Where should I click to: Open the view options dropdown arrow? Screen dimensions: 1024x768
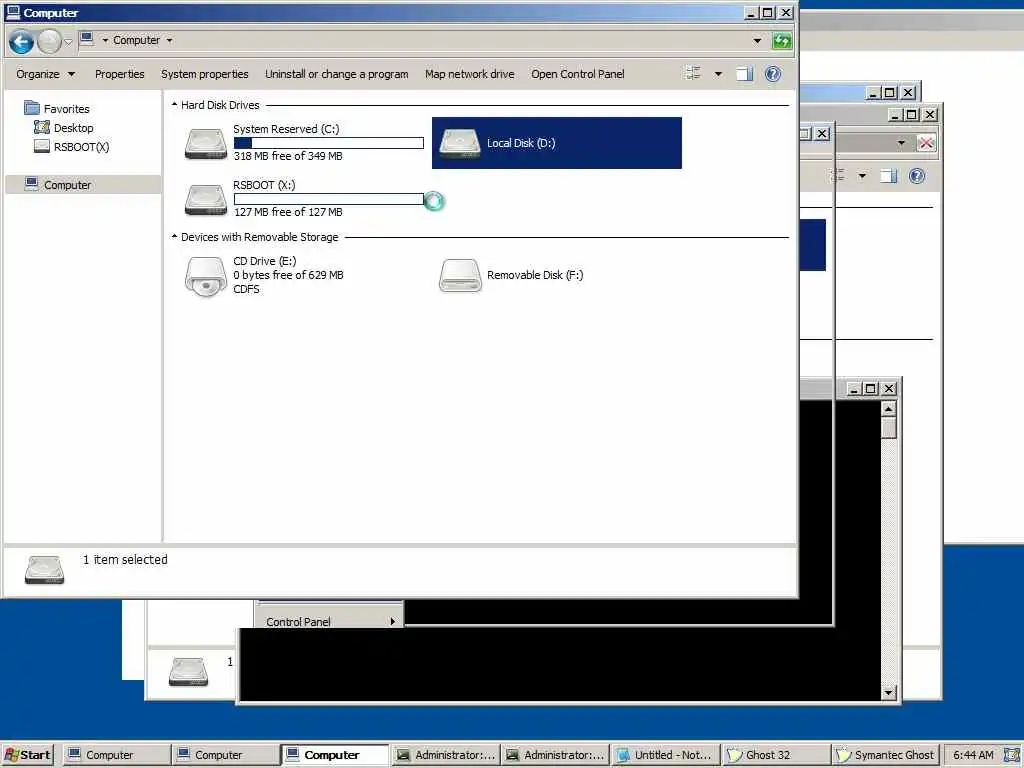718,74
